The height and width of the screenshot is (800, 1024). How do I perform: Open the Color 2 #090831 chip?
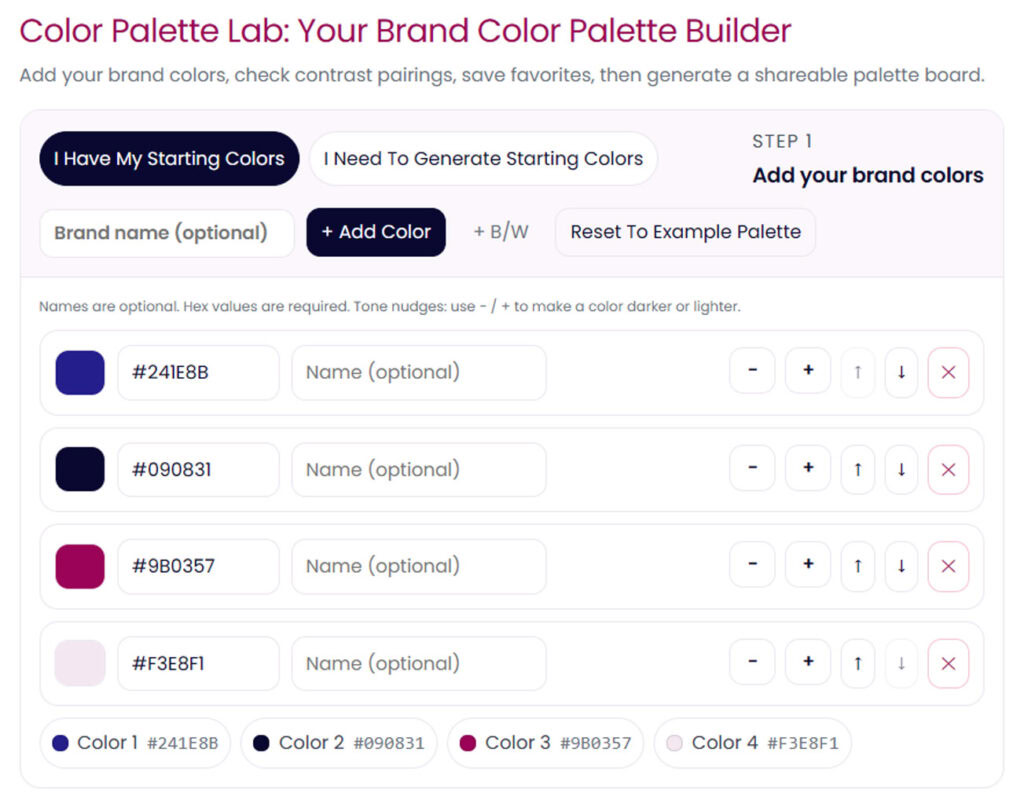(x=338, y=743)
